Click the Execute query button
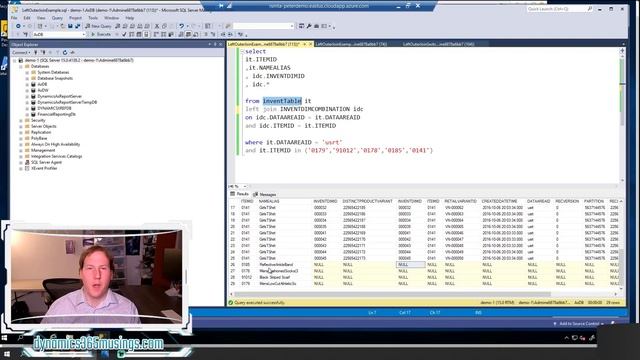Viewport: 640px width, 360px height. [x=101, y=34]
